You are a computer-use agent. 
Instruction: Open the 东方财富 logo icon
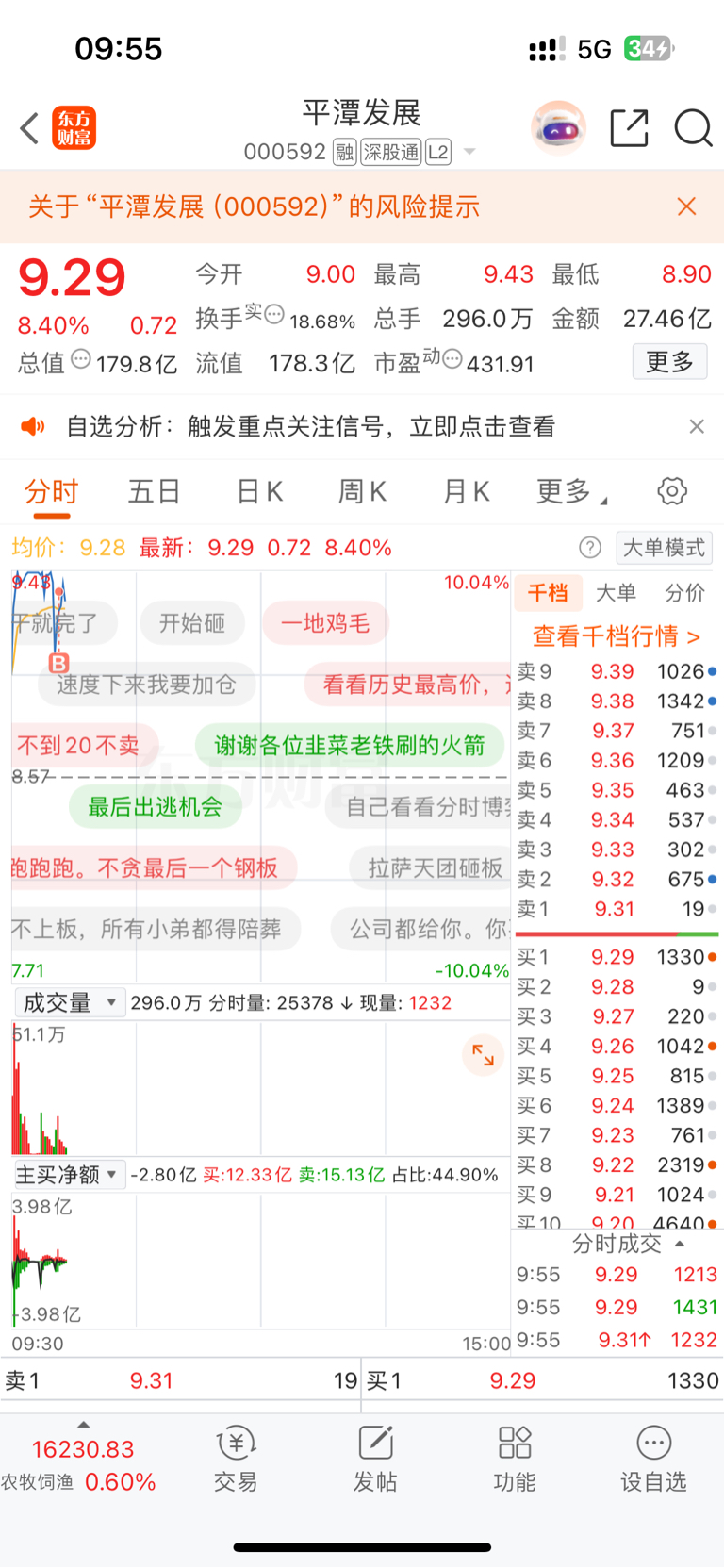point(74,128)
